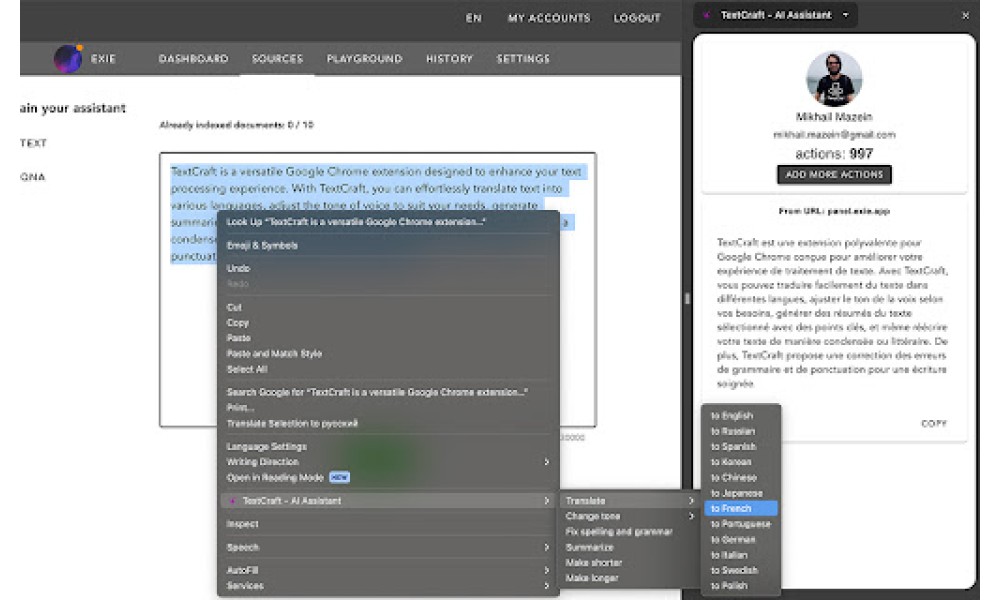The height and width of the screenshot is (600, 1000).
Task: Copy the French translation with COPY
Action: click(x=934, y=423)
